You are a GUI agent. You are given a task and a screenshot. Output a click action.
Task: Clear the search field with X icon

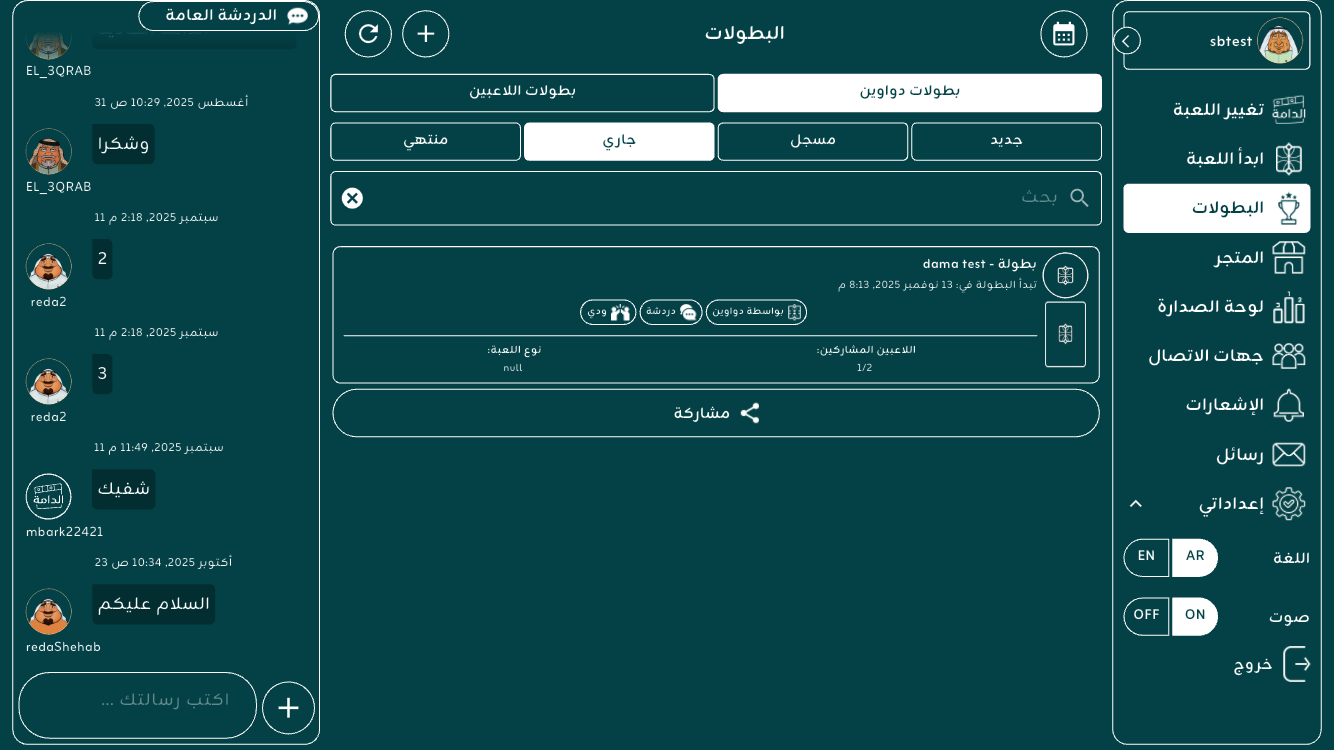352,198
